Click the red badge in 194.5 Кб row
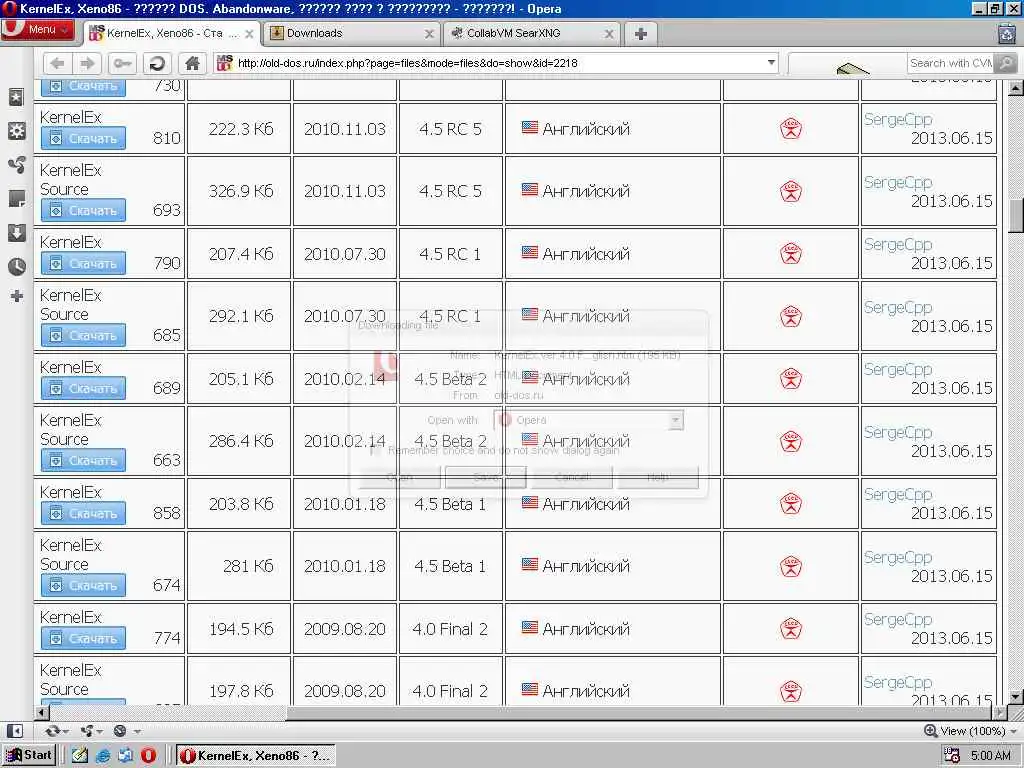Screen dimensions: 1024x768 pyautogui.click(x=790, y=628)
